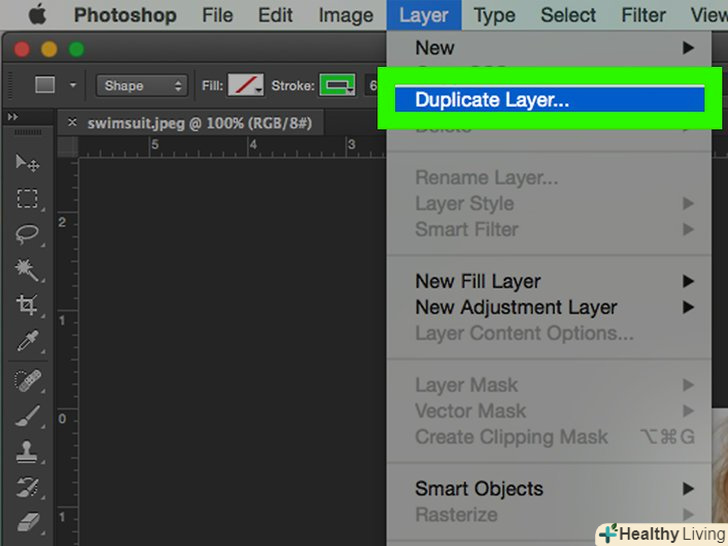Open the tool preset picker arrow

[73, 85]
